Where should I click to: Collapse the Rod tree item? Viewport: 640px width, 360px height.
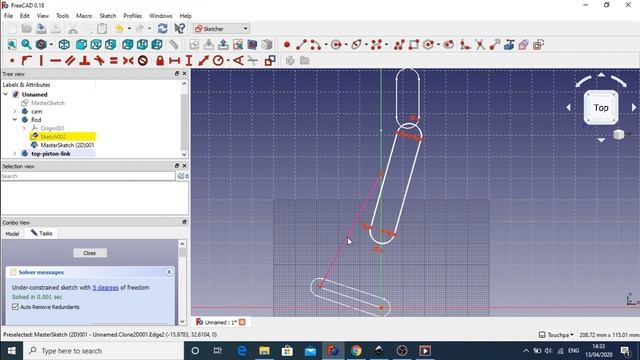click(15, 120)
